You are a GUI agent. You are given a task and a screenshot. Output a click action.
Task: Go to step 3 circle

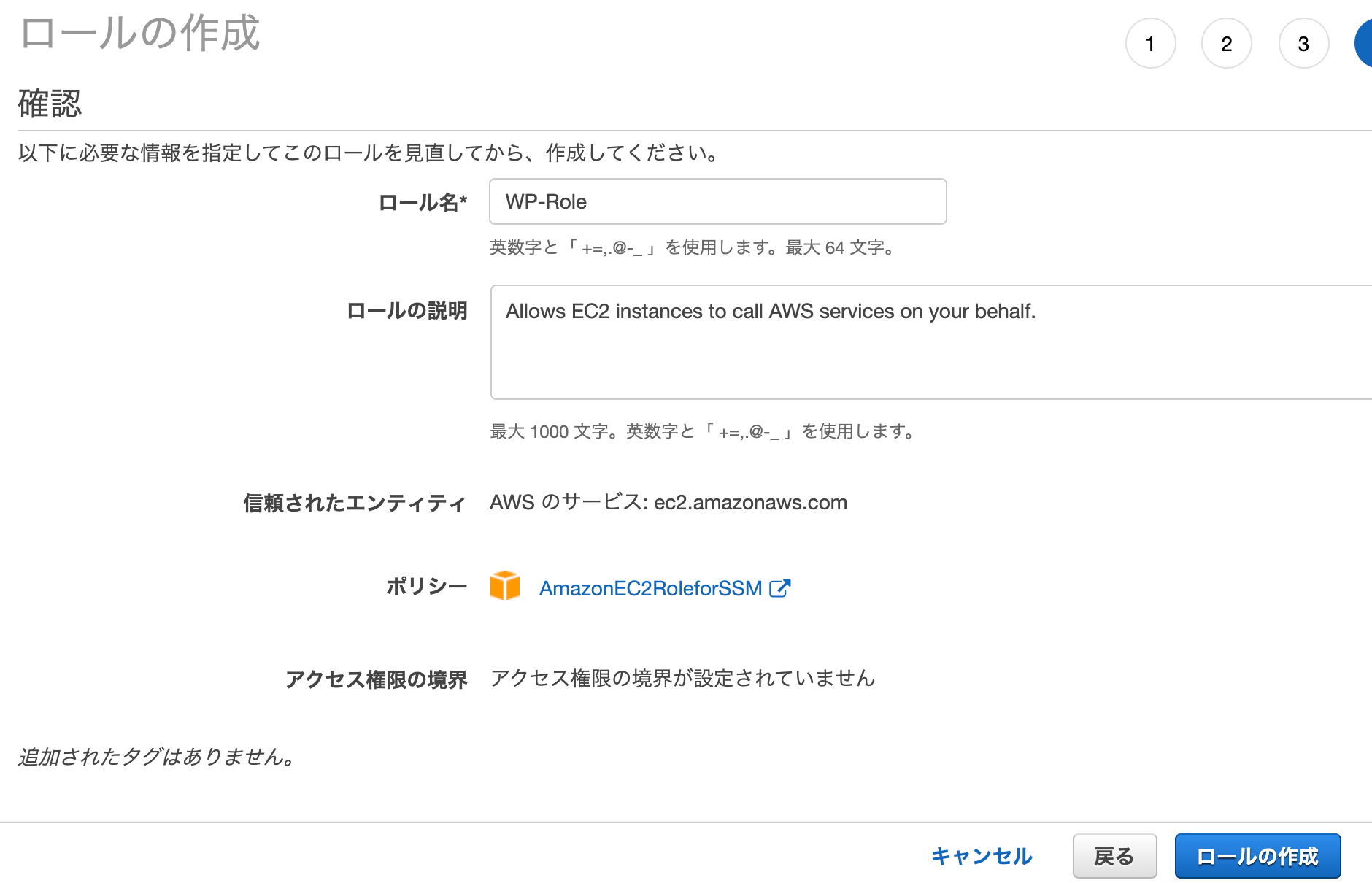point(1303,44)
